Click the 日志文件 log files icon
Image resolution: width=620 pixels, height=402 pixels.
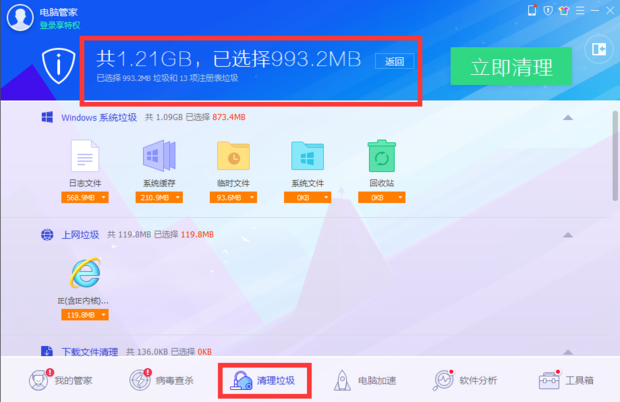(x=85, y=156)
